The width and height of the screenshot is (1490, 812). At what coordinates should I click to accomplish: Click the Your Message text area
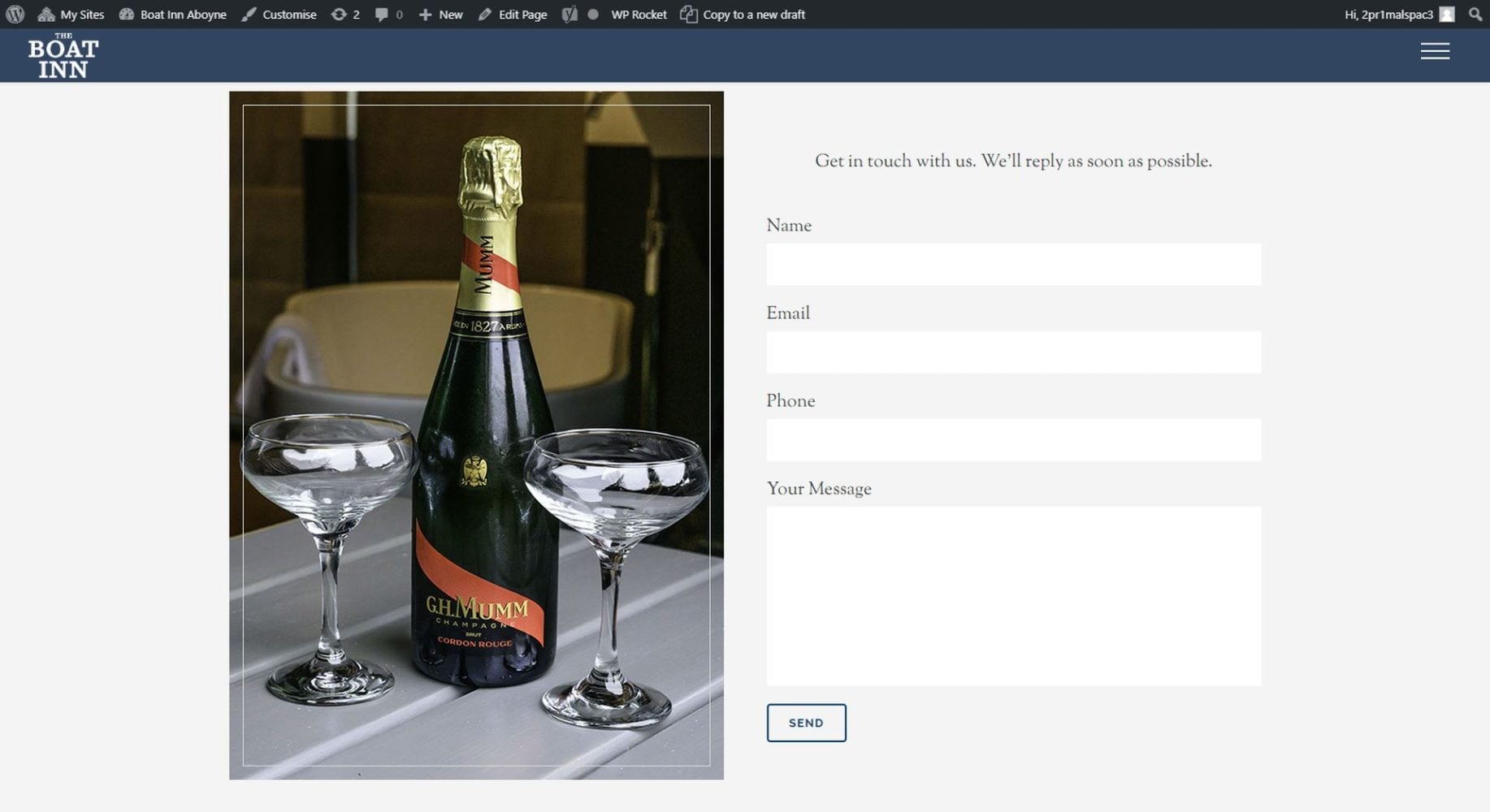click(x=1013, y=596)
